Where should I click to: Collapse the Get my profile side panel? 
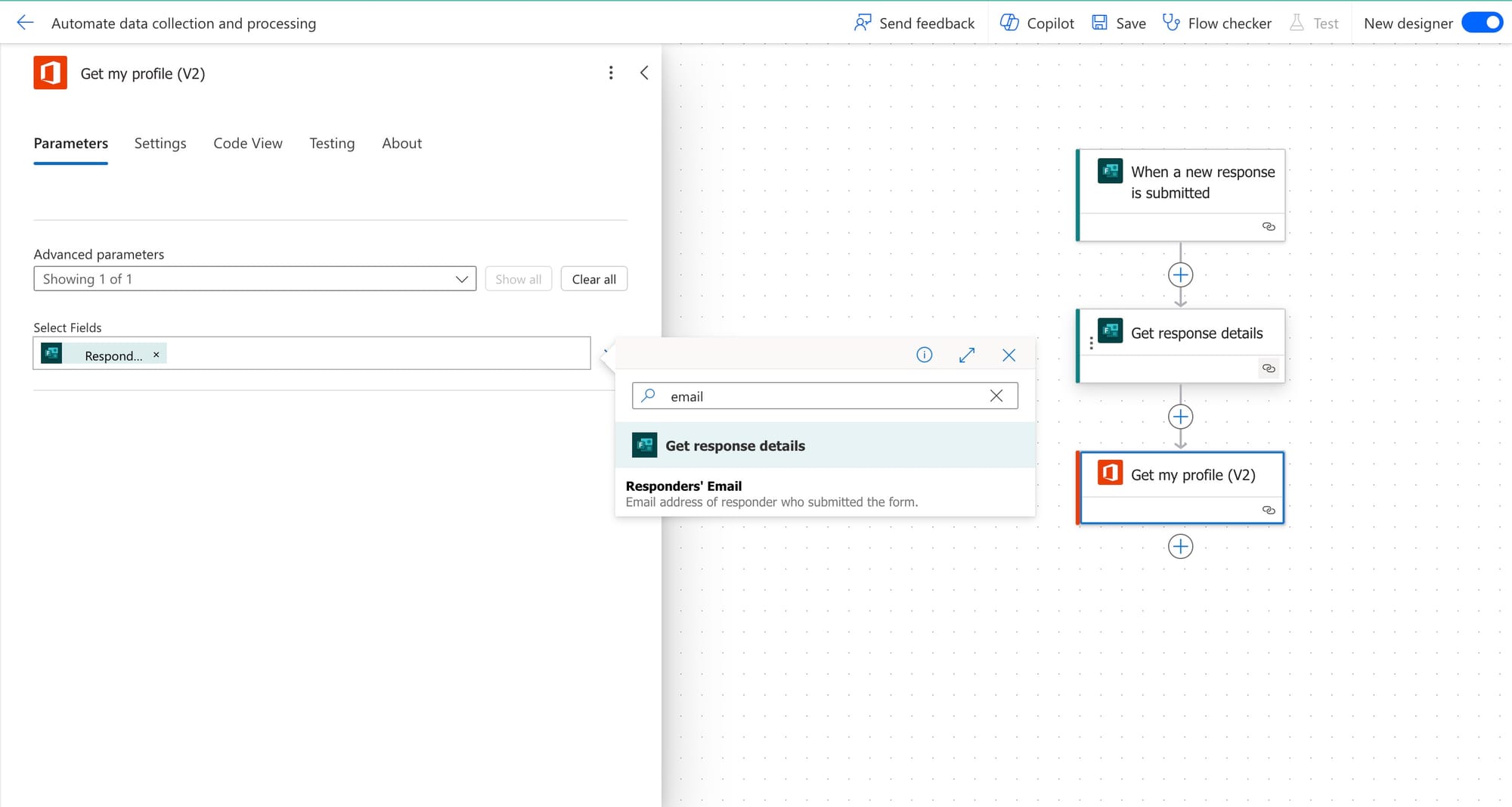pyautogui.click(x=644, y=73)
